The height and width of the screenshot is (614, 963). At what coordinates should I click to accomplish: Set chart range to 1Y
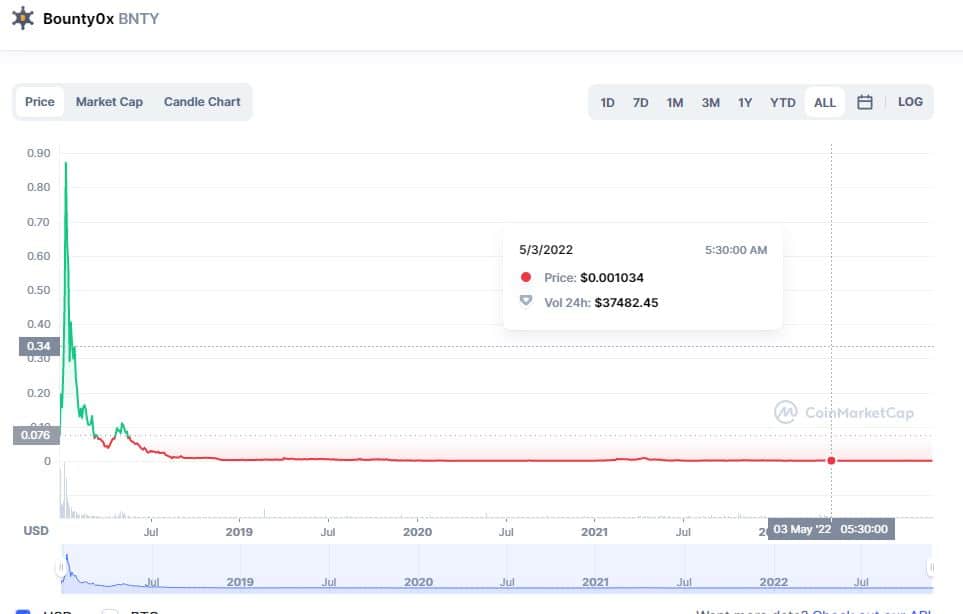[x=745, y=103]
